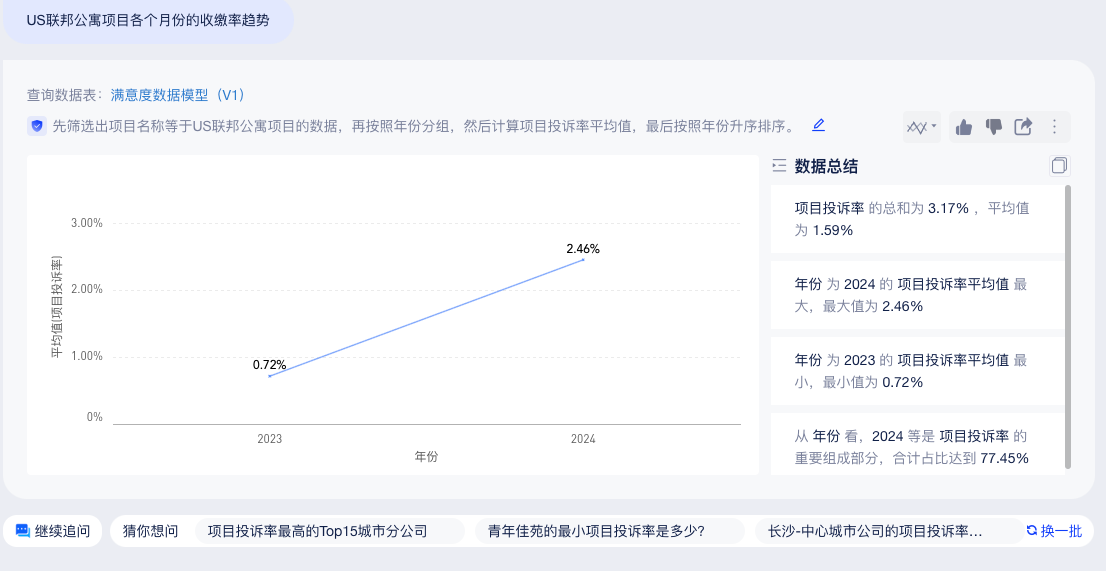This screenshot has height=571, width=1106.
Task: Select suggestion 长沙-中心城市公司的项目投诉率…
Action: [888, 531]
